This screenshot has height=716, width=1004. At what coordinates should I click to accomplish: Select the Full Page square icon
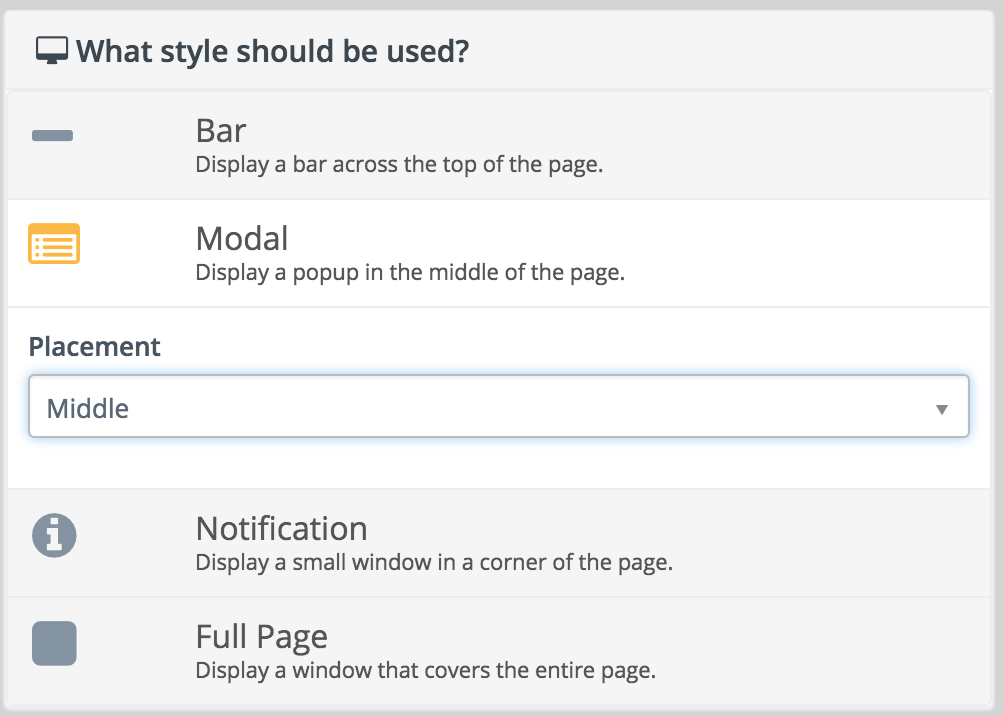coord(54,643)
